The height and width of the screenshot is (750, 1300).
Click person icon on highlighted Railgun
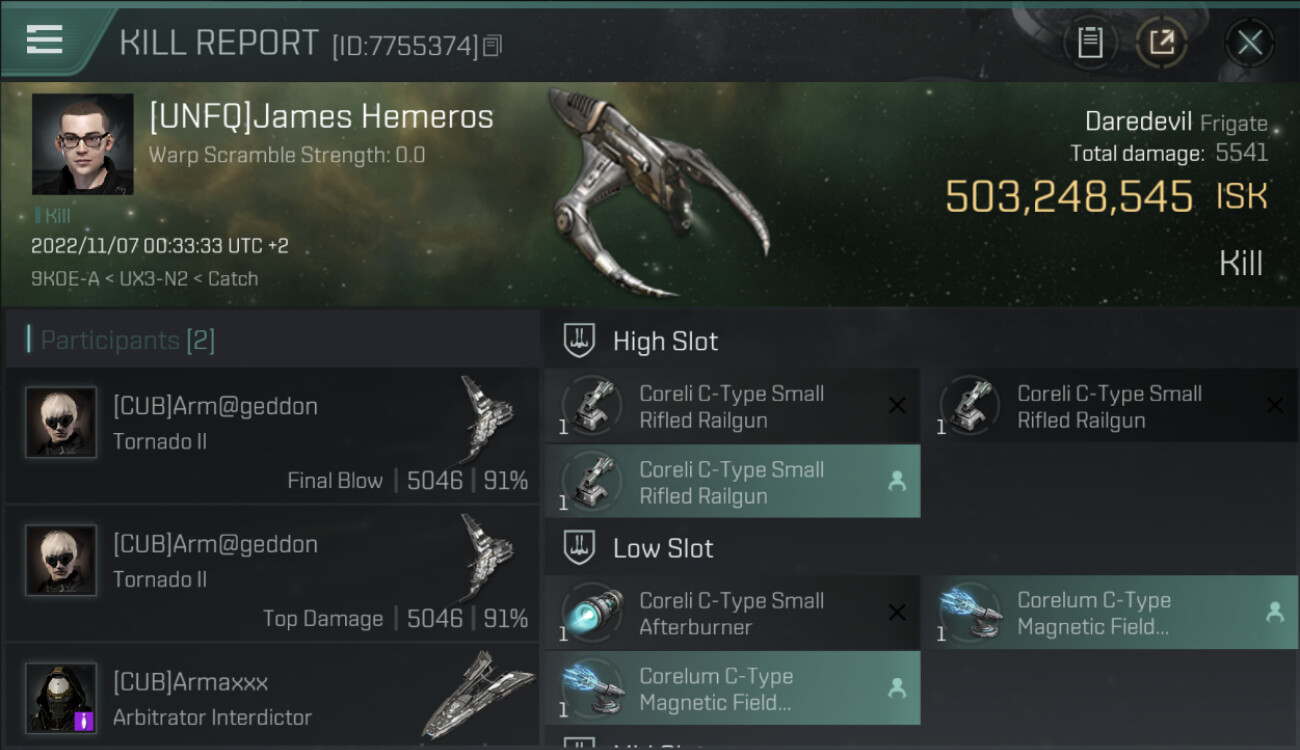[x=897, y=482]
